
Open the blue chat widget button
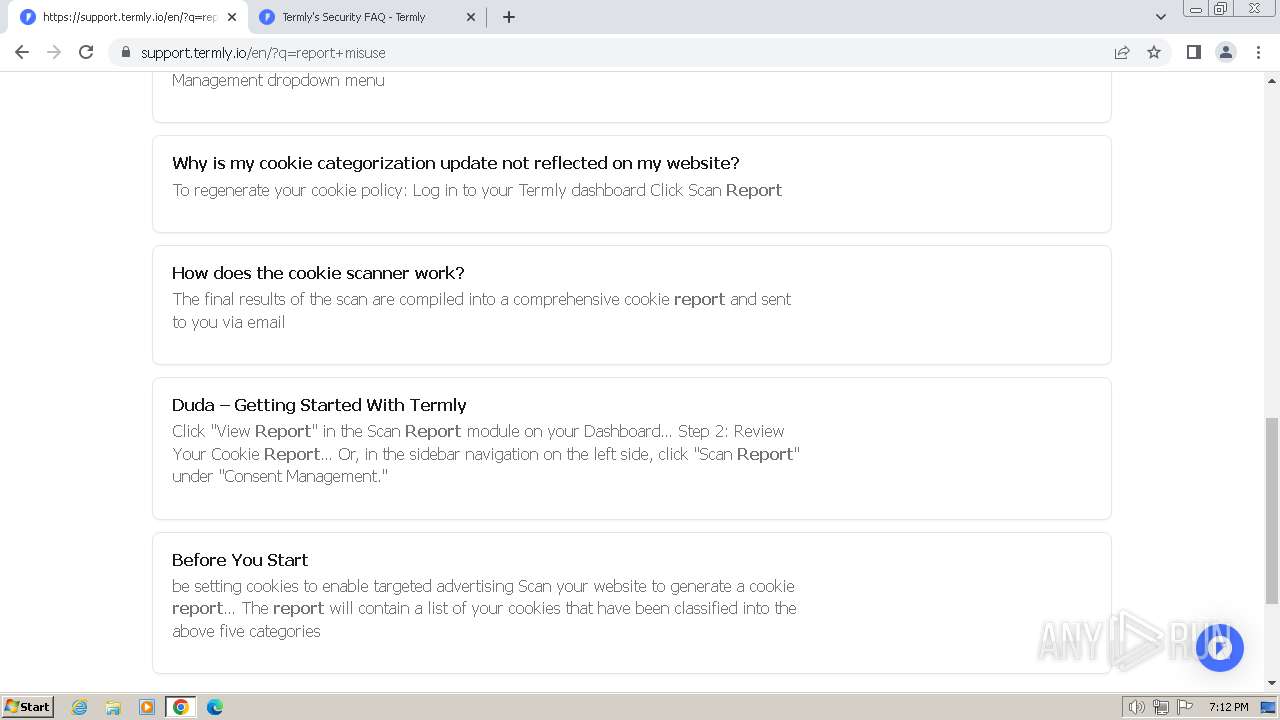[1219, 648]
